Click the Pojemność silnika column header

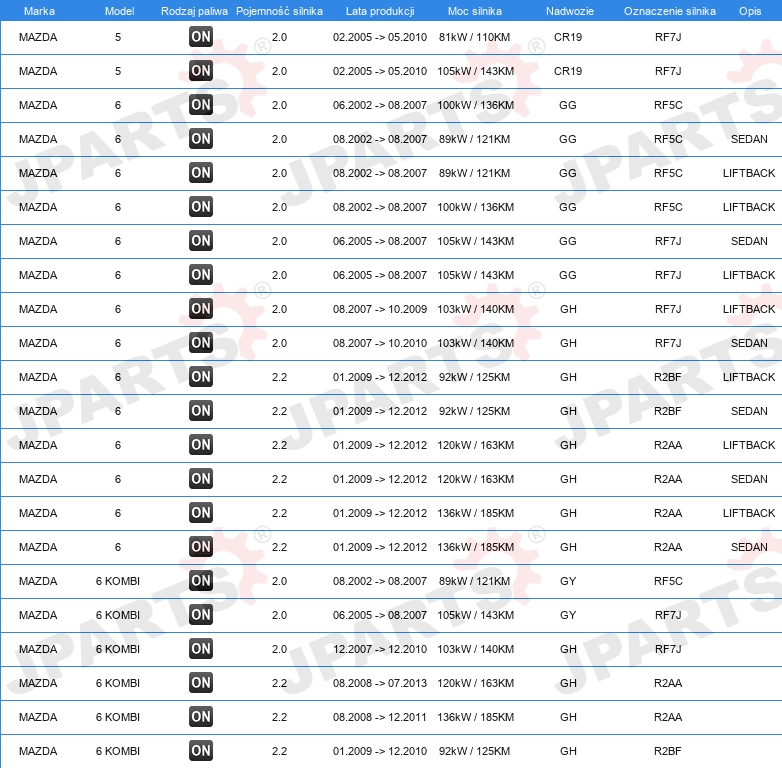coord(279,11)
